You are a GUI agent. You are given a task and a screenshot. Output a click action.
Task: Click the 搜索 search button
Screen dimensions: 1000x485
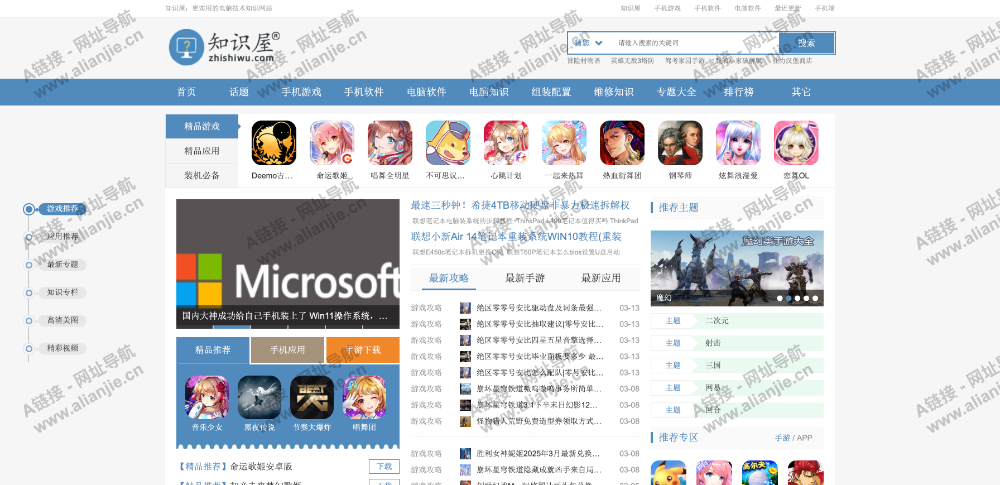coord(806,43)
